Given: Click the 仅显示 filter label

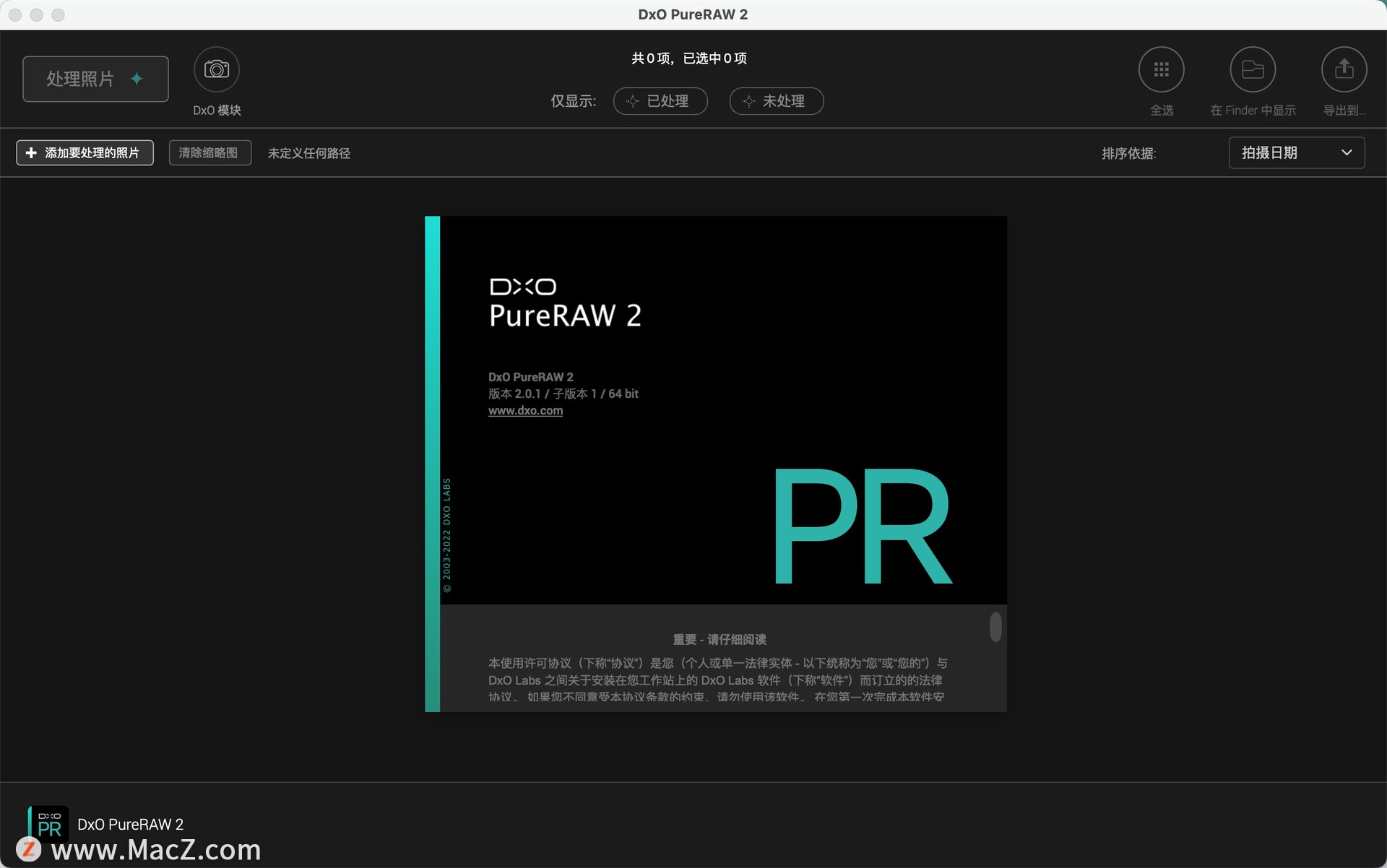Looking at the screenshot, I should (x=574, y=101).
